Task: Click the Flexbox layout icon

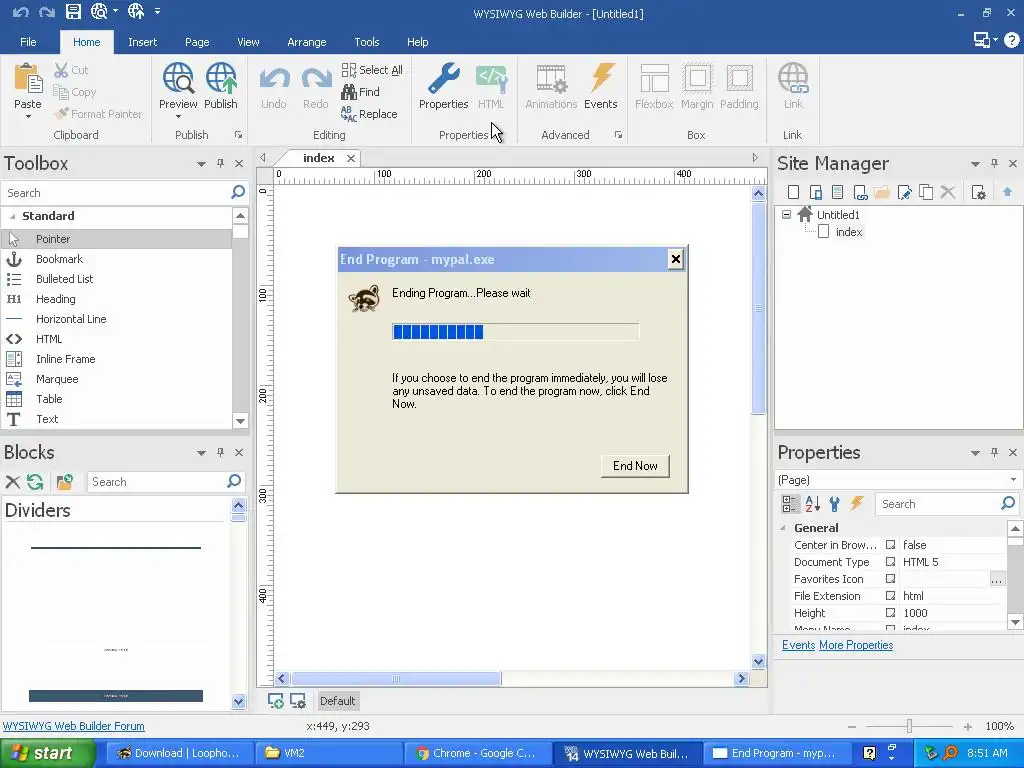Action: click(x=654, y=78)
